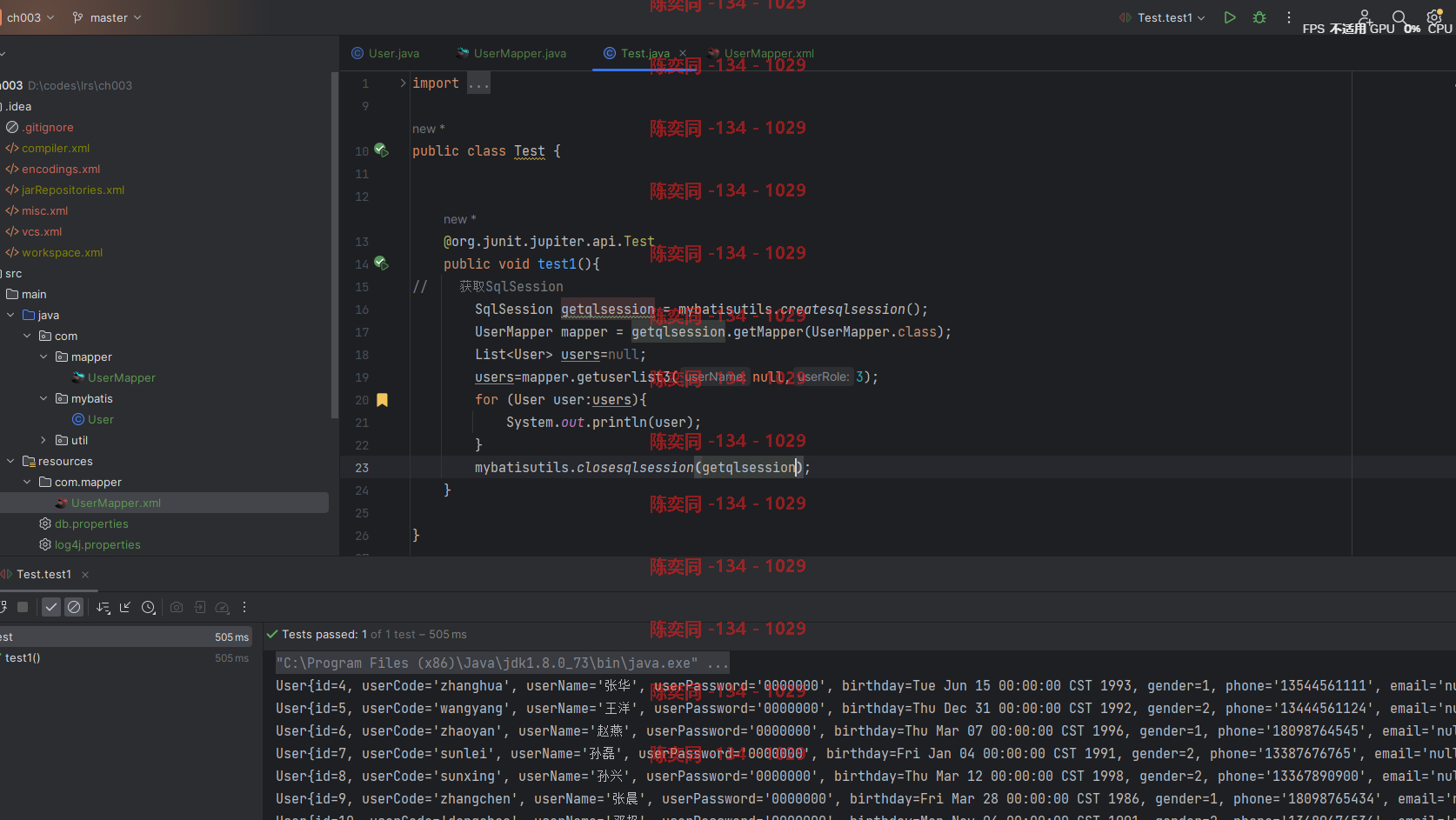
Task: Open the ch003 project dropdown
Action: (x=30, y=17)
